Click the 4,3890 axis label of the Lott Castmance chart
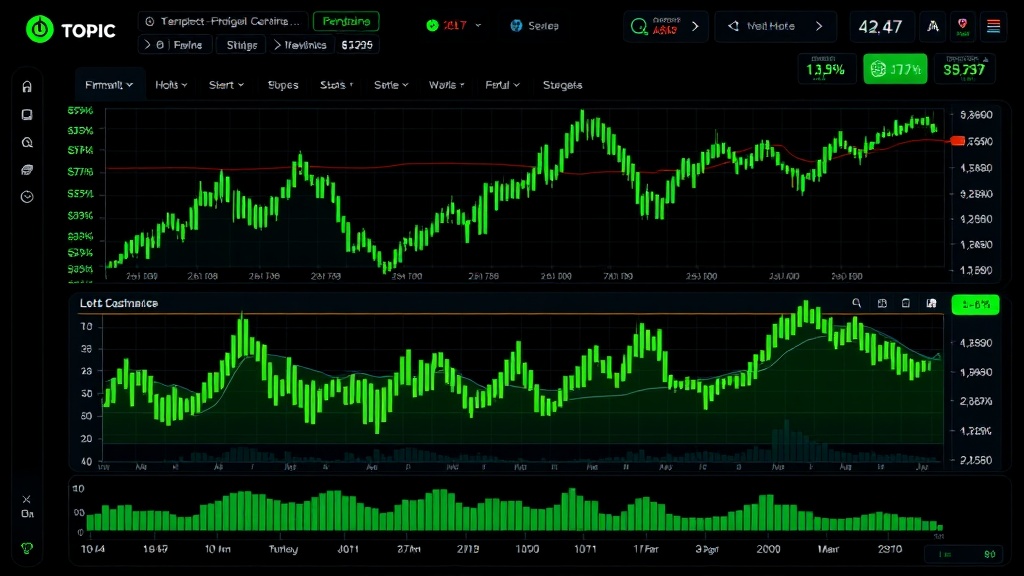The image size is (1024, 576). click(976, 343)
